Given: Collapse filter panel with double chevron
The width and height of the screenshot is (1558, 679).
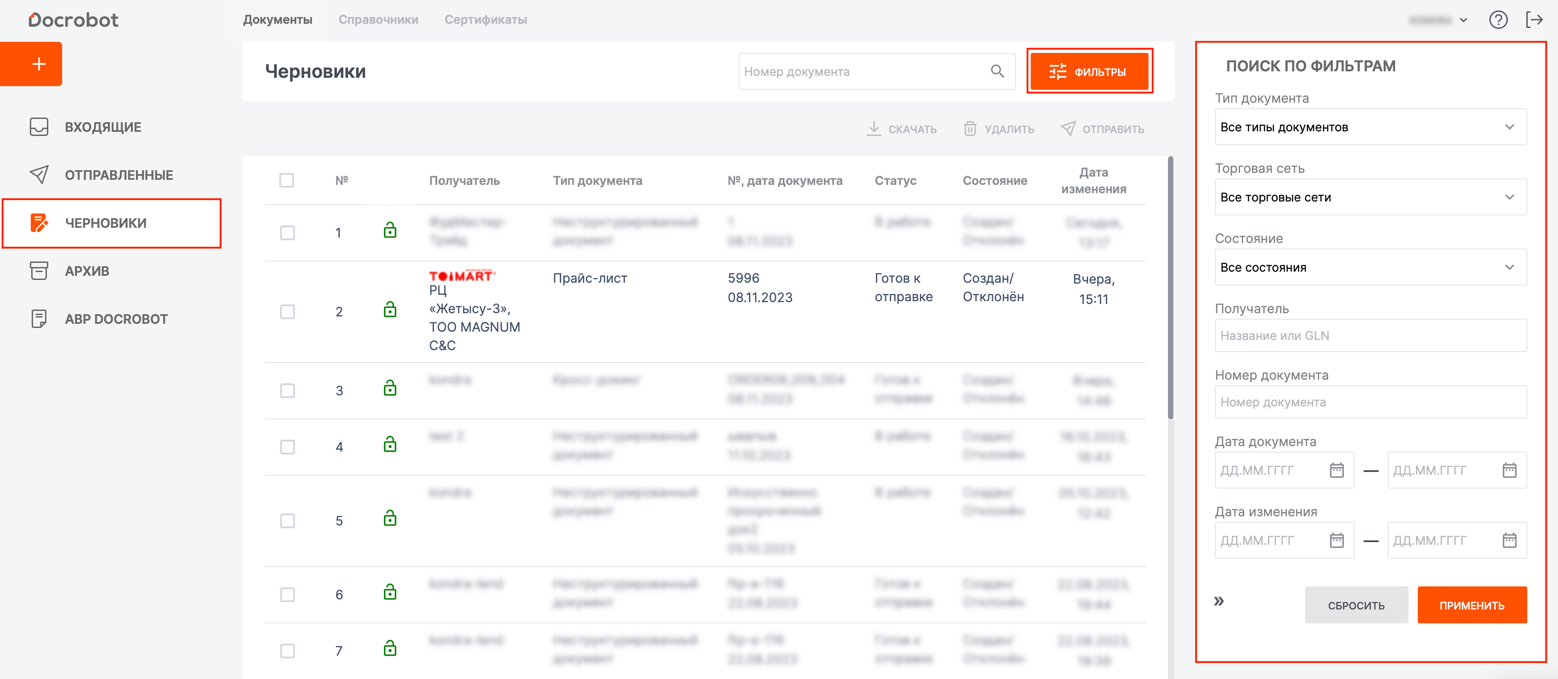Looking at the screenshot, I should point(1219,601).
